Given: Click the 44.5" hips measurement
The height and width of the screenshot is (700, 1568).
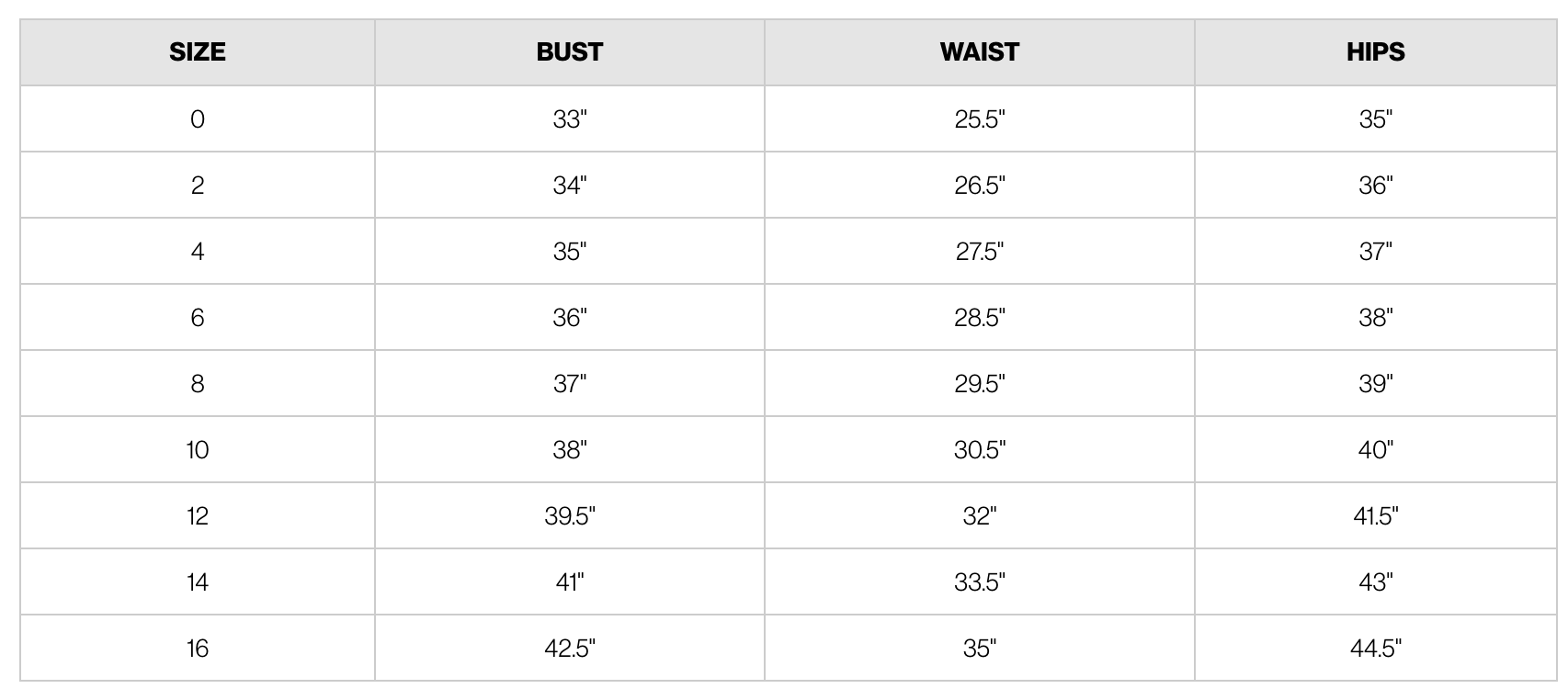Looking at the screenshot, I should (x=1375, y=649).
